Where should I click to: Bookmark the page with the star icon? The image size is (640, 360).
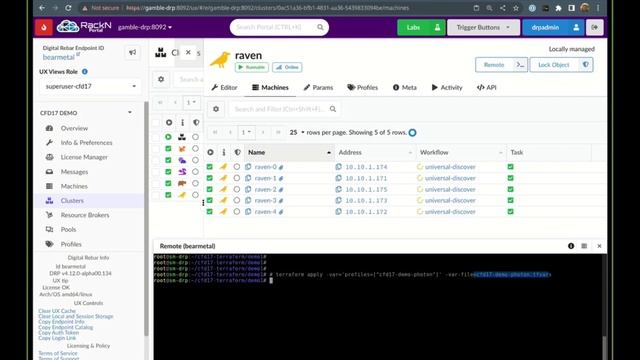pyautogui.click(x=516, y=8)
